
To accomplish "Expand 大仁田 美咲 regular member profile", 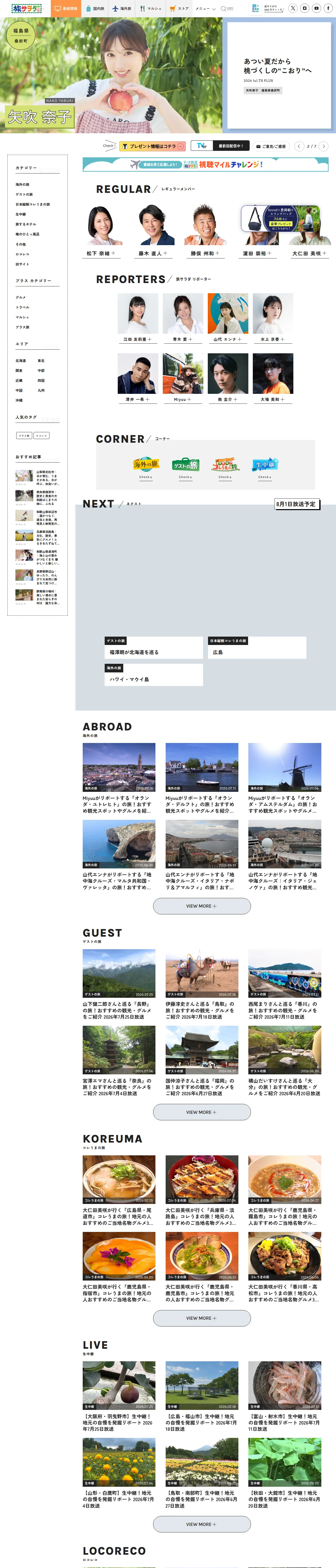I will point(309,253).
